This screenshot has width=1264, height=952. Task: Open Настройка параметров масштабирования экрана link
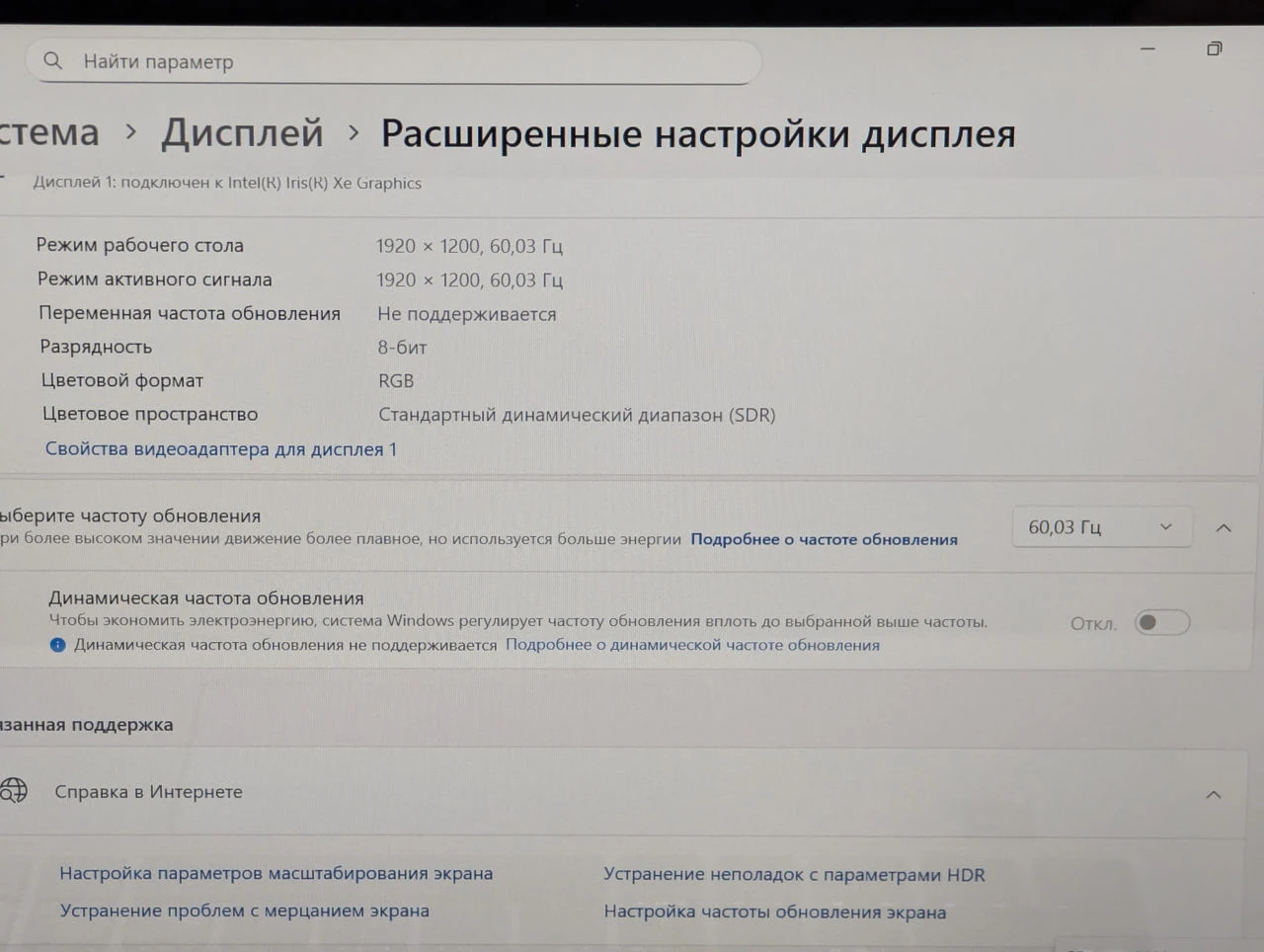(276, 873)
